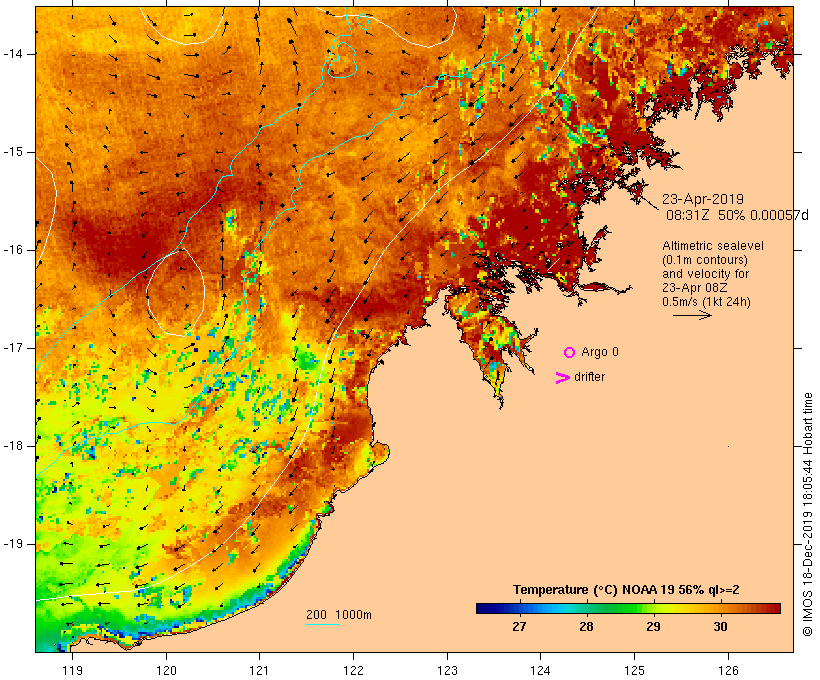This screenshot has width=820, height=680.
Task: Click longitude axis label 120
Action: [x=166, y=671]
